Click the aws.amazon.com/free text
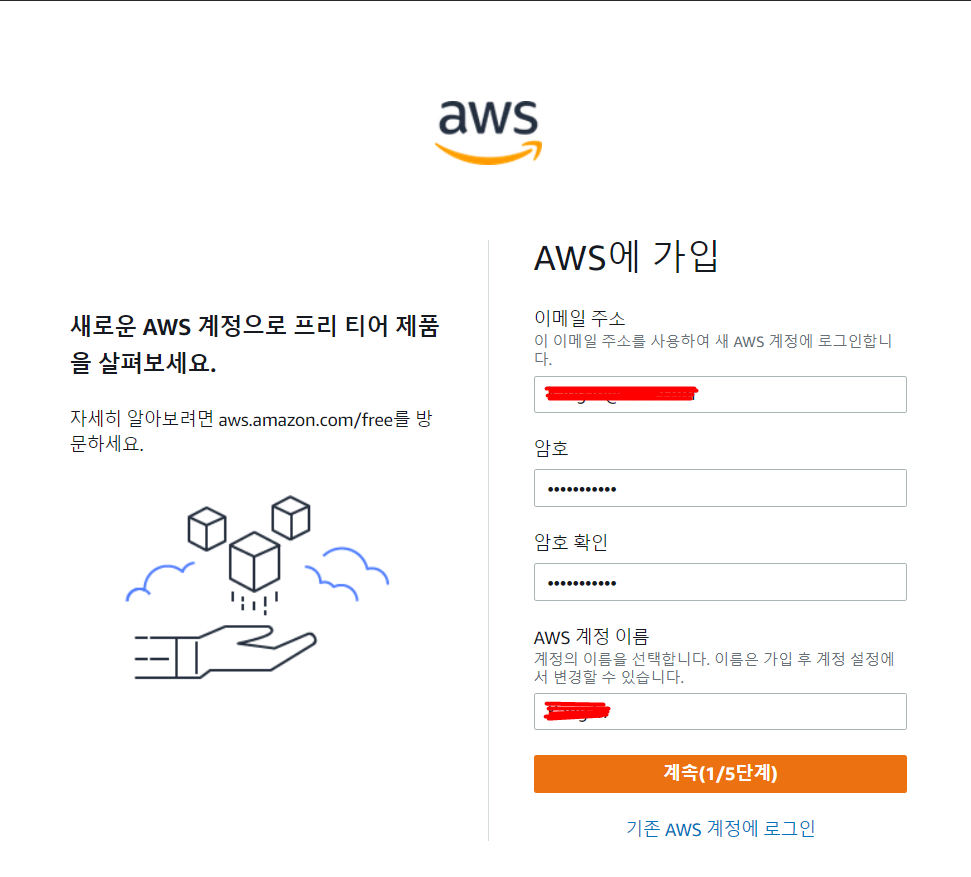The height and width of the screenshot is (877, 971). pyautogui.click(x=305, y=420)
